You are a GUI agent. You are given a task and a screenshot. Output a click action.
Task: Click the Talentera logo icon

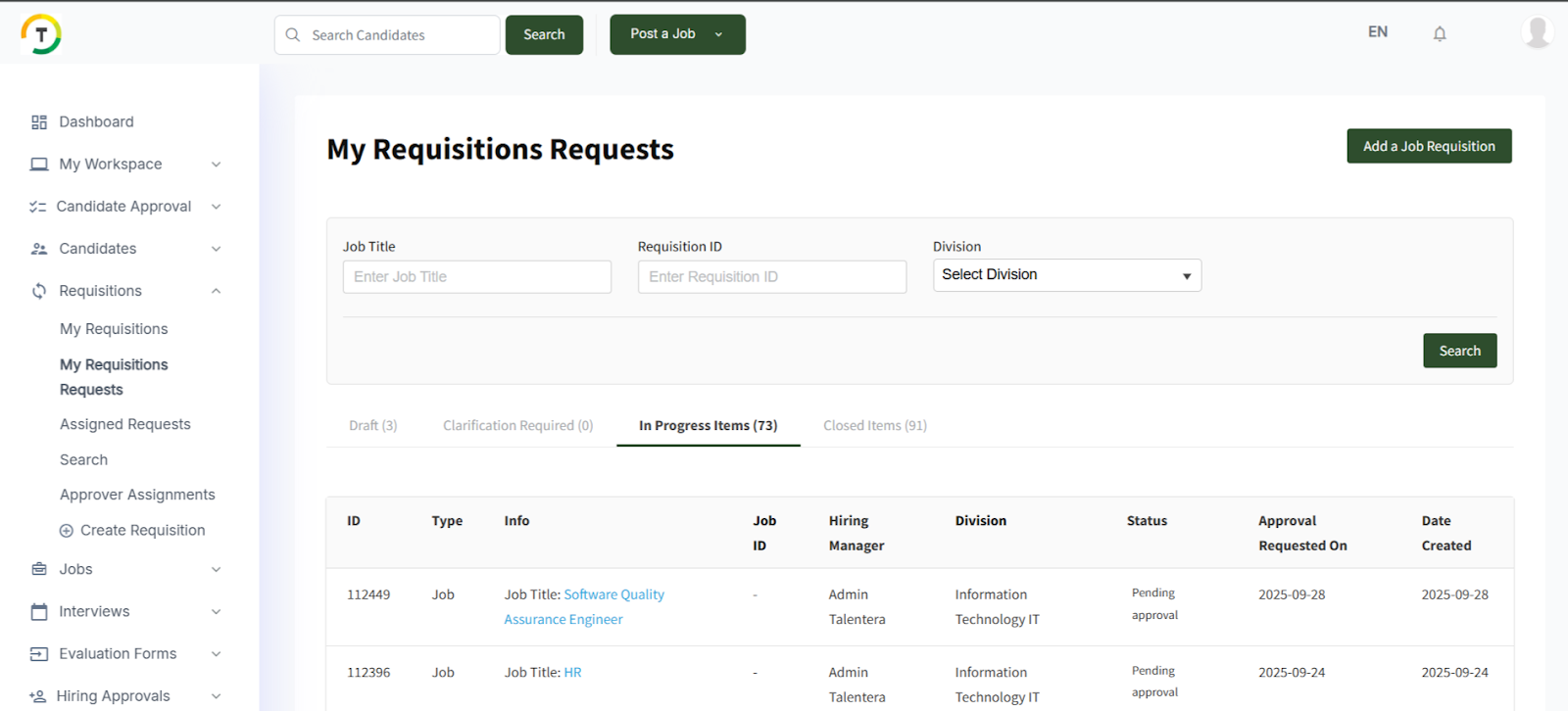[41, 34]
